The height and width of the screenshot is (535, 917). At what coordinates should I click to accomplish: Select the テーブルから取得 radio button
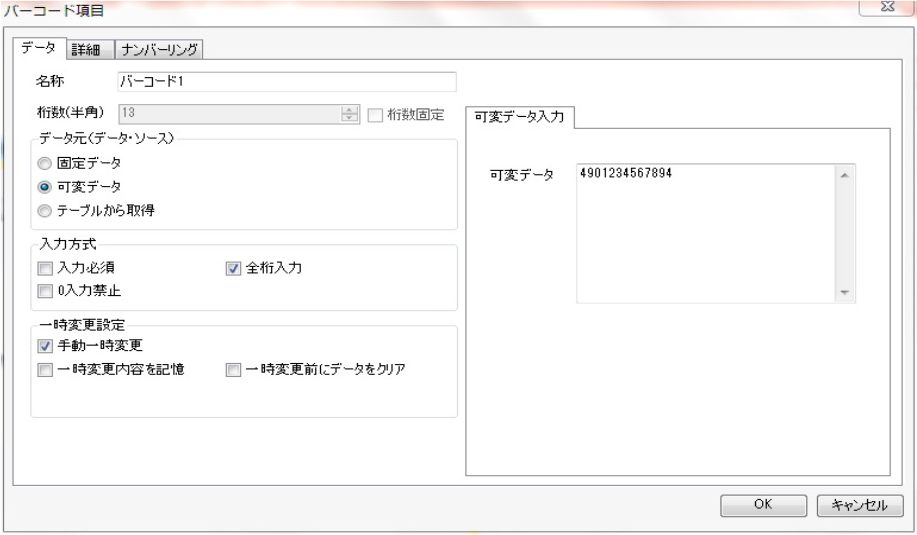tap(44, 210)
